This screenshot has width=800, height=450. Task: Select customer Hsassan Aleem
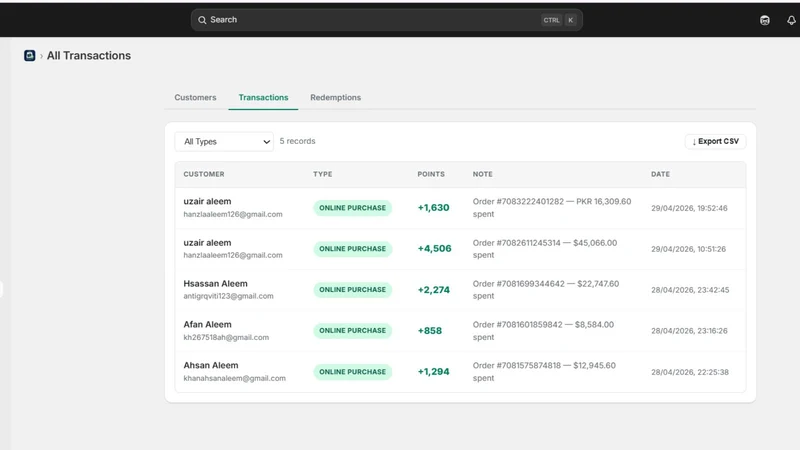[x=215, y=284]
